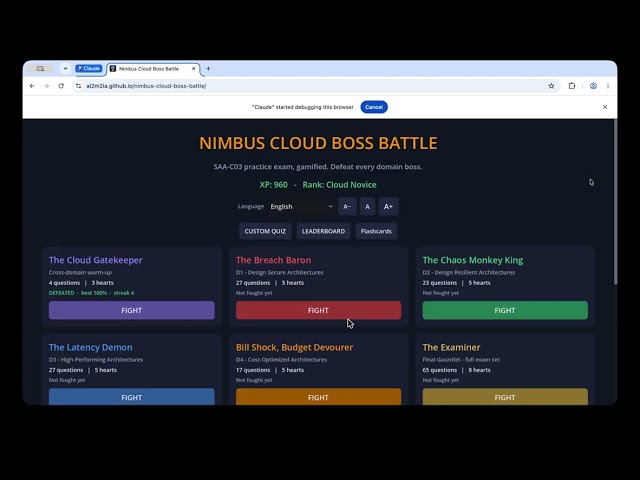The height and width of the screenshot is (480, 640).
Task: Switch to Nimbus Cloud Boss Battle tab
Action: (x=153, y=69)
